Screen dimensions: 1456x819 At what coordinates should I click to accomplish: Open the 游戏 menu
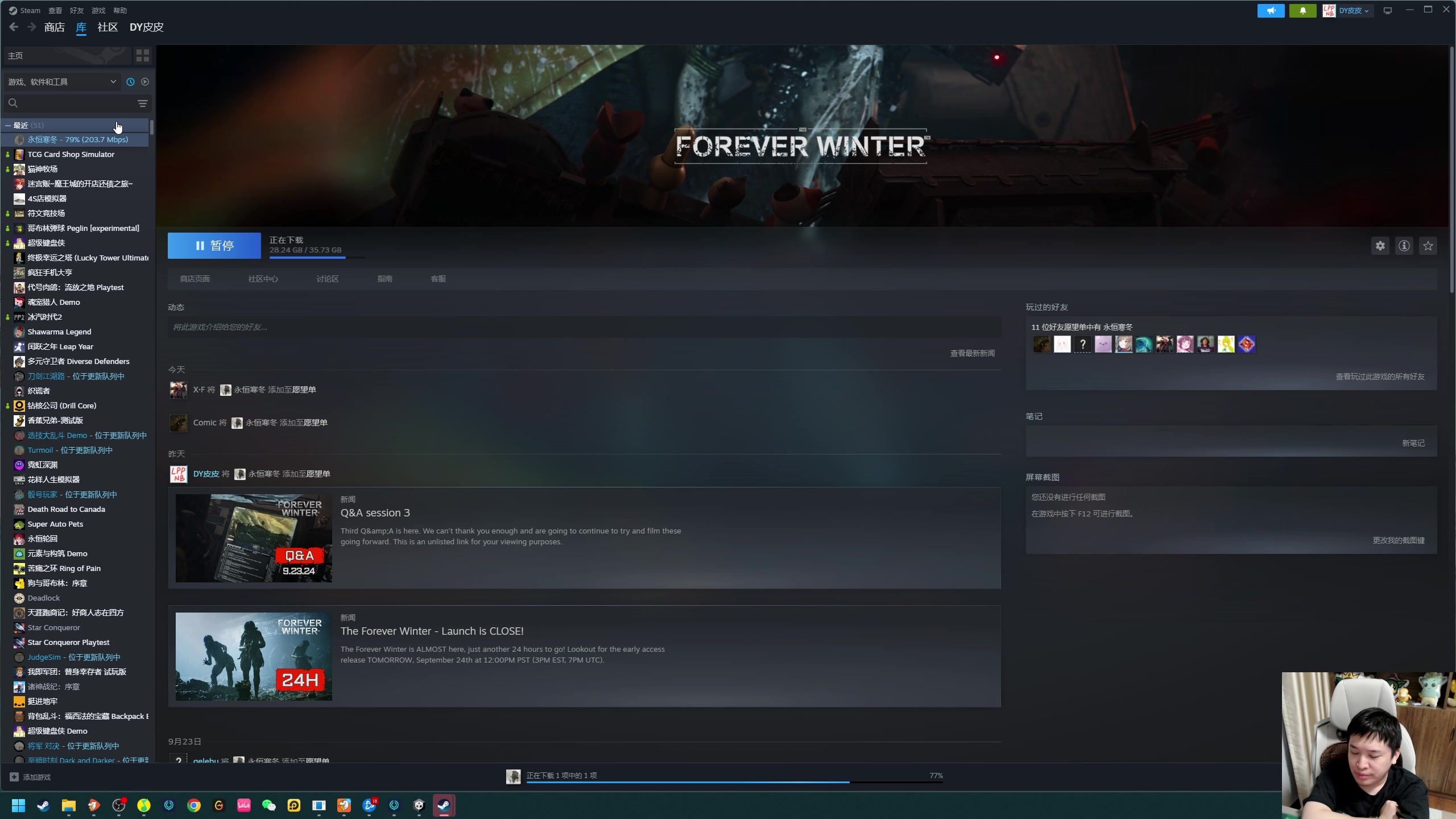click(98, 10)
